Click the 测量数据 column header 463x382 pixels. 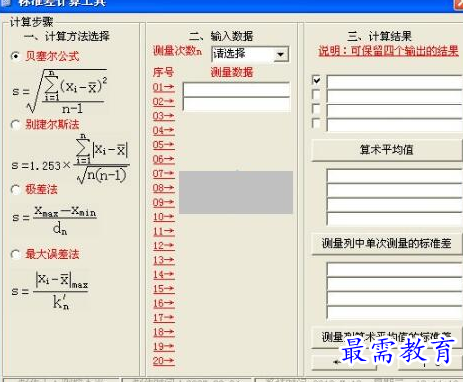[x=232, y=72]
